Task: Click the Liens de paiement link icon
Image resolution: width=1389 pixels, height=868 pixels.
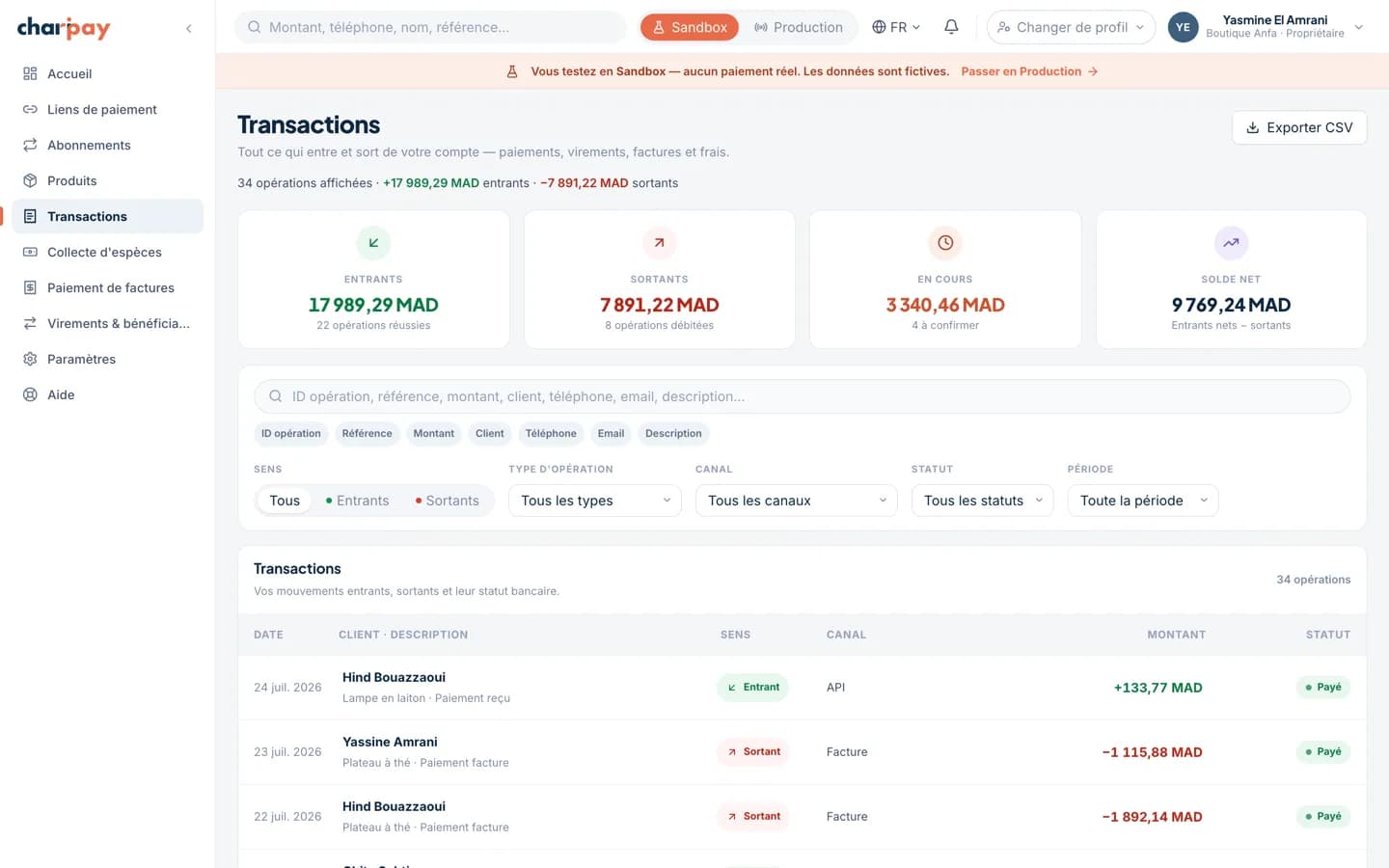Action: 30,109
